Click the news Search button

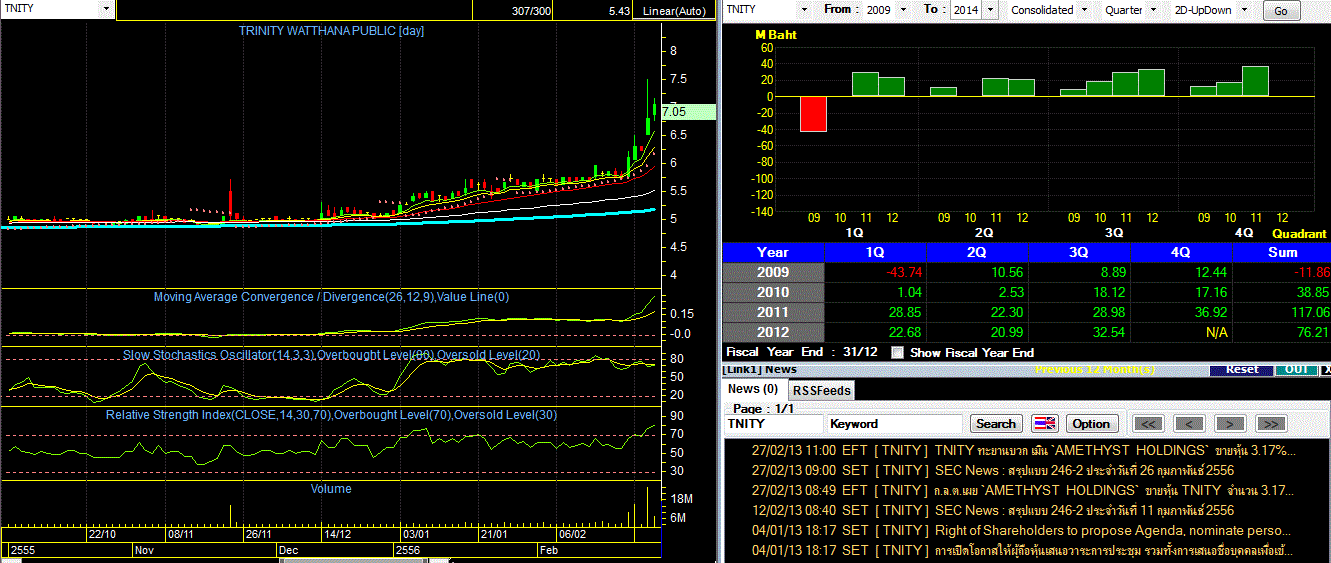995,424
